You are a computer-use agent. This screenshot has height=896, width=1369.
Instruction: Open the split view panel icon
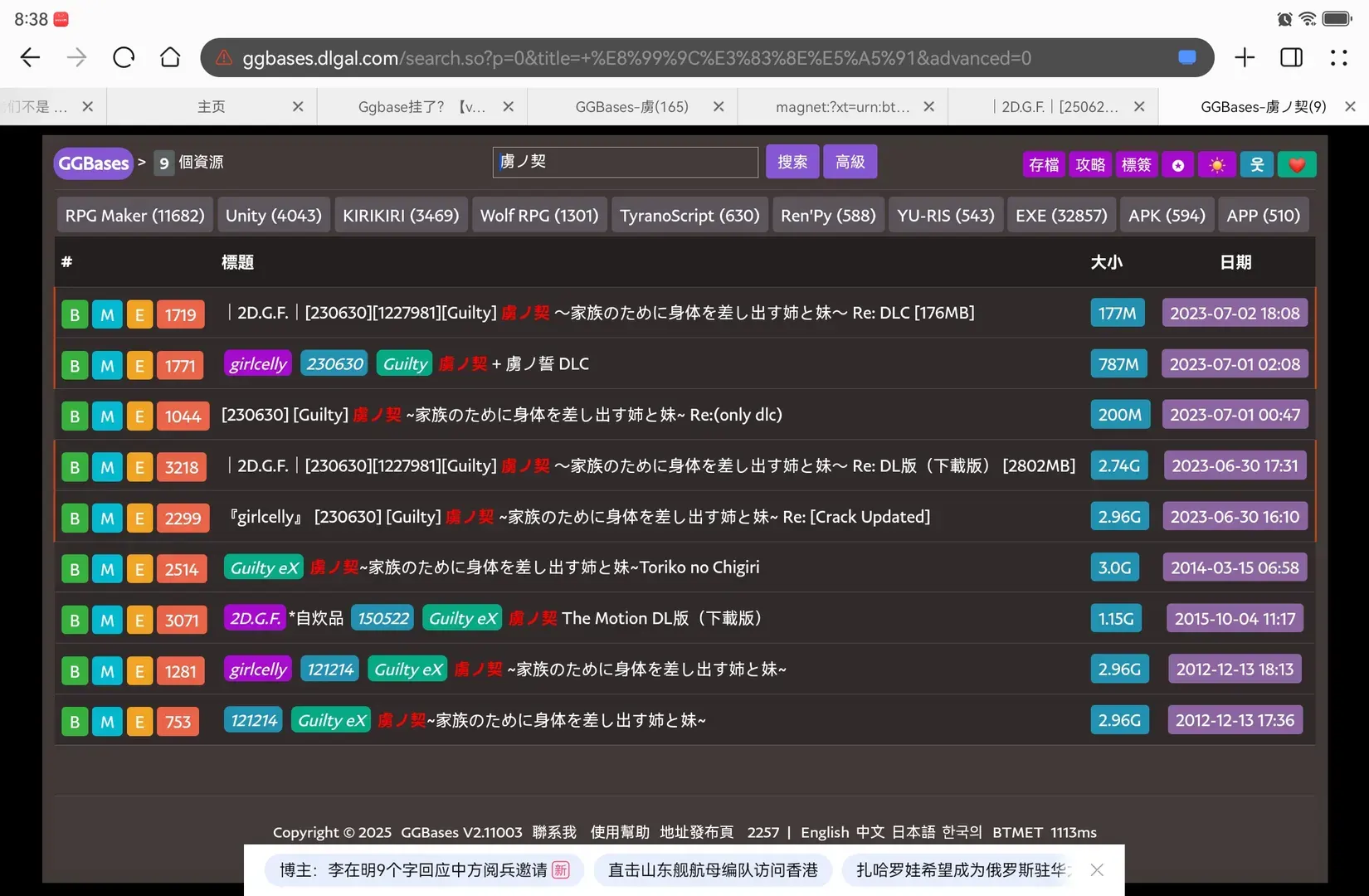(1292, 57)
